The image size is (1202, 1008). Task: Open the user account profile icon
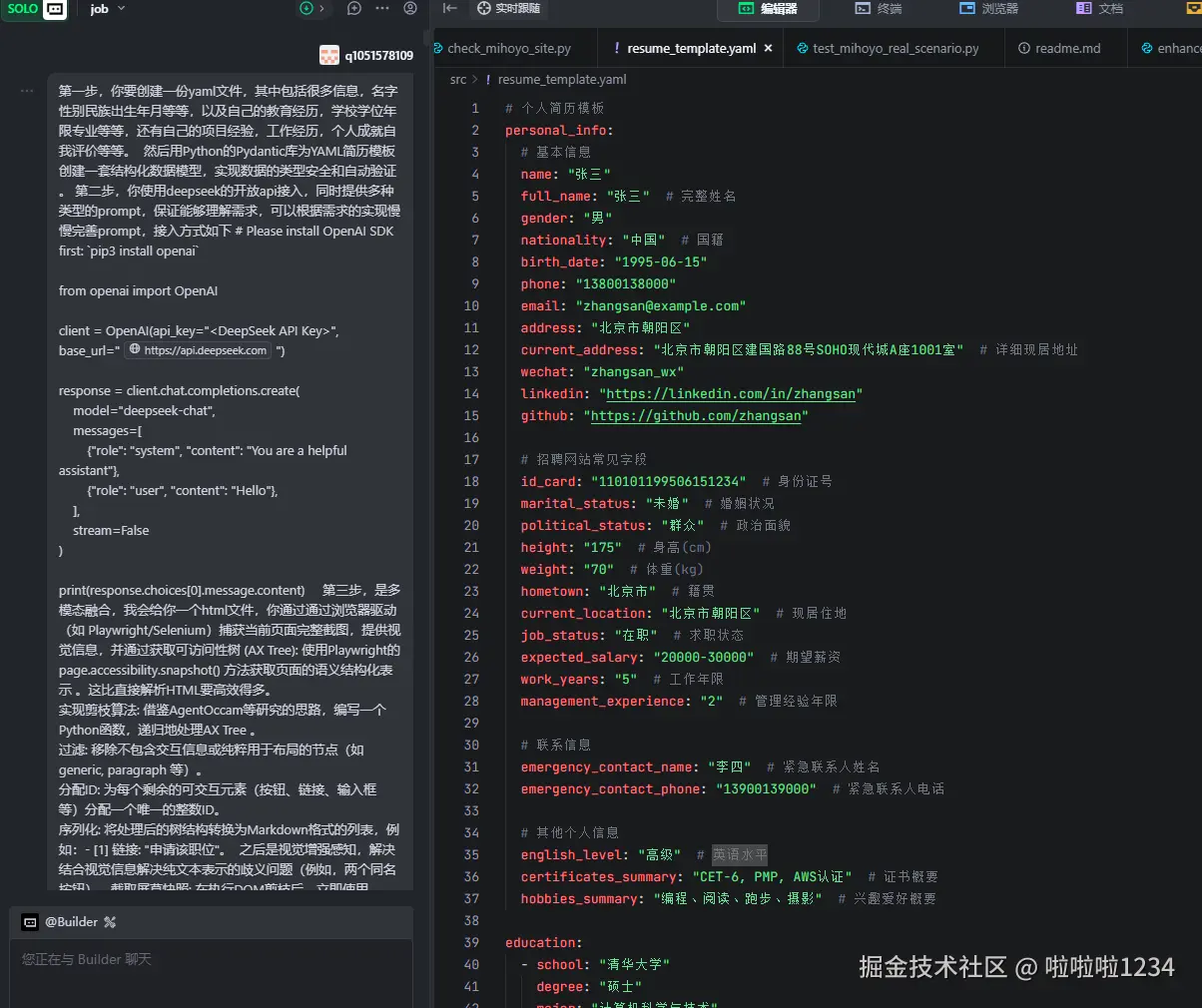[x=410, y=8]
